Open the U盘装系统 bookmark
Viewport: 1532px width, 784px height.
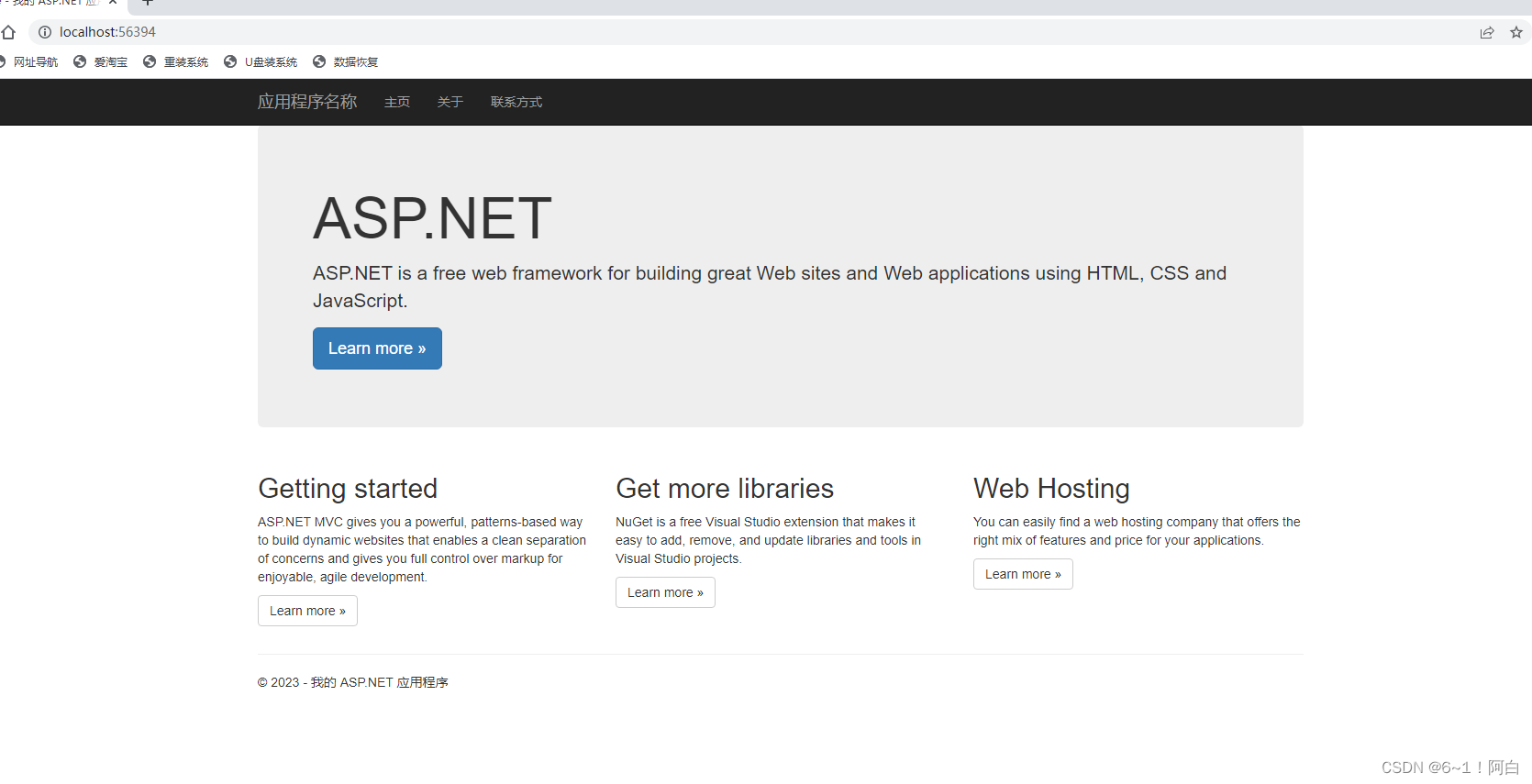[261, 62]
